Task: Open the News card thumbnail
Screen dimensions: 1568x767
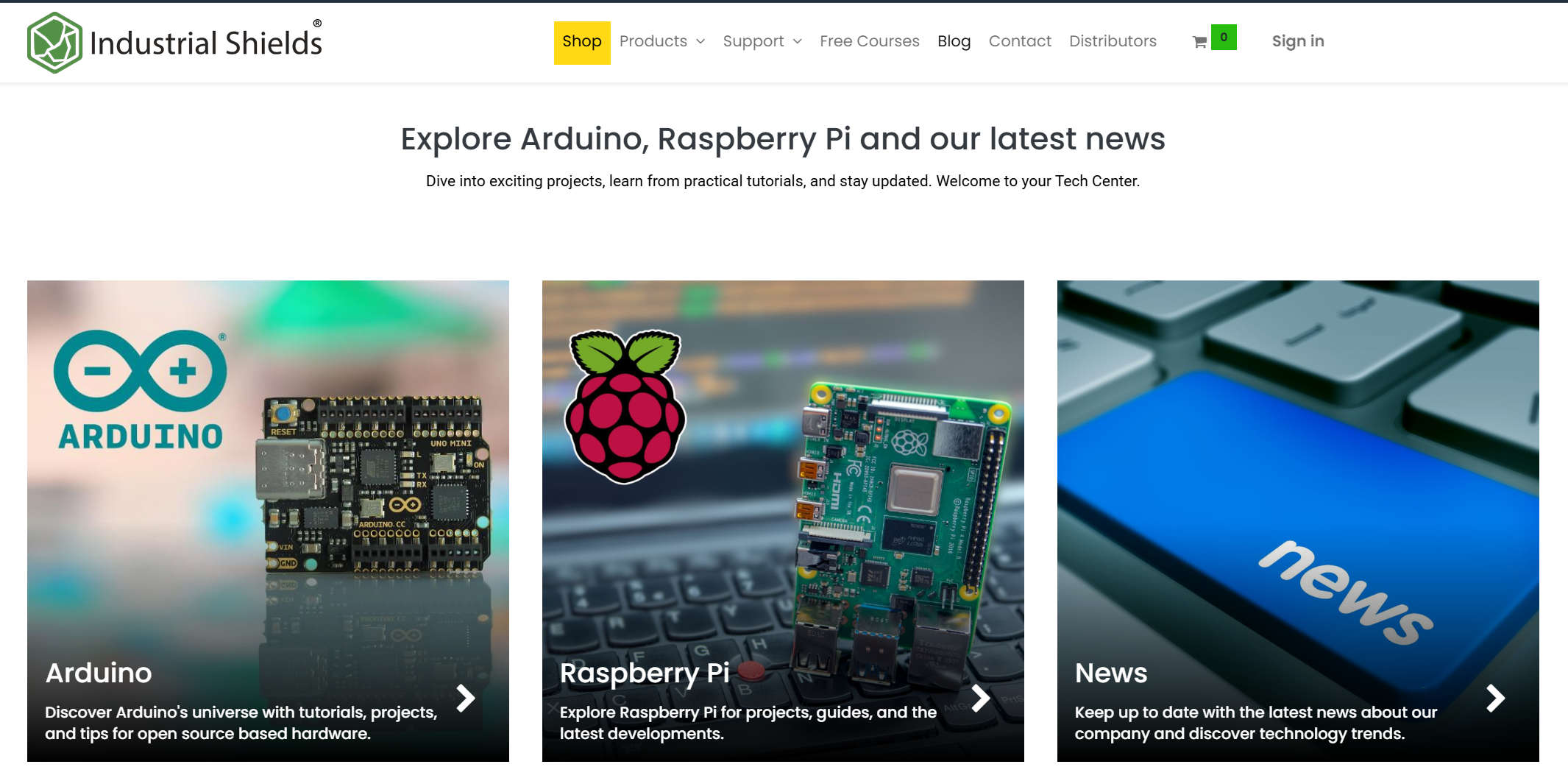Action: click(x=1298, y=521)
